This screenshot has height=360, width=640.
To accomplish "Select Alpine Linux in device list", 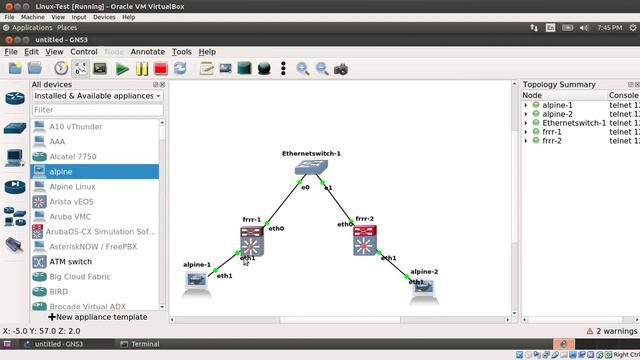I will coord(95,187).
